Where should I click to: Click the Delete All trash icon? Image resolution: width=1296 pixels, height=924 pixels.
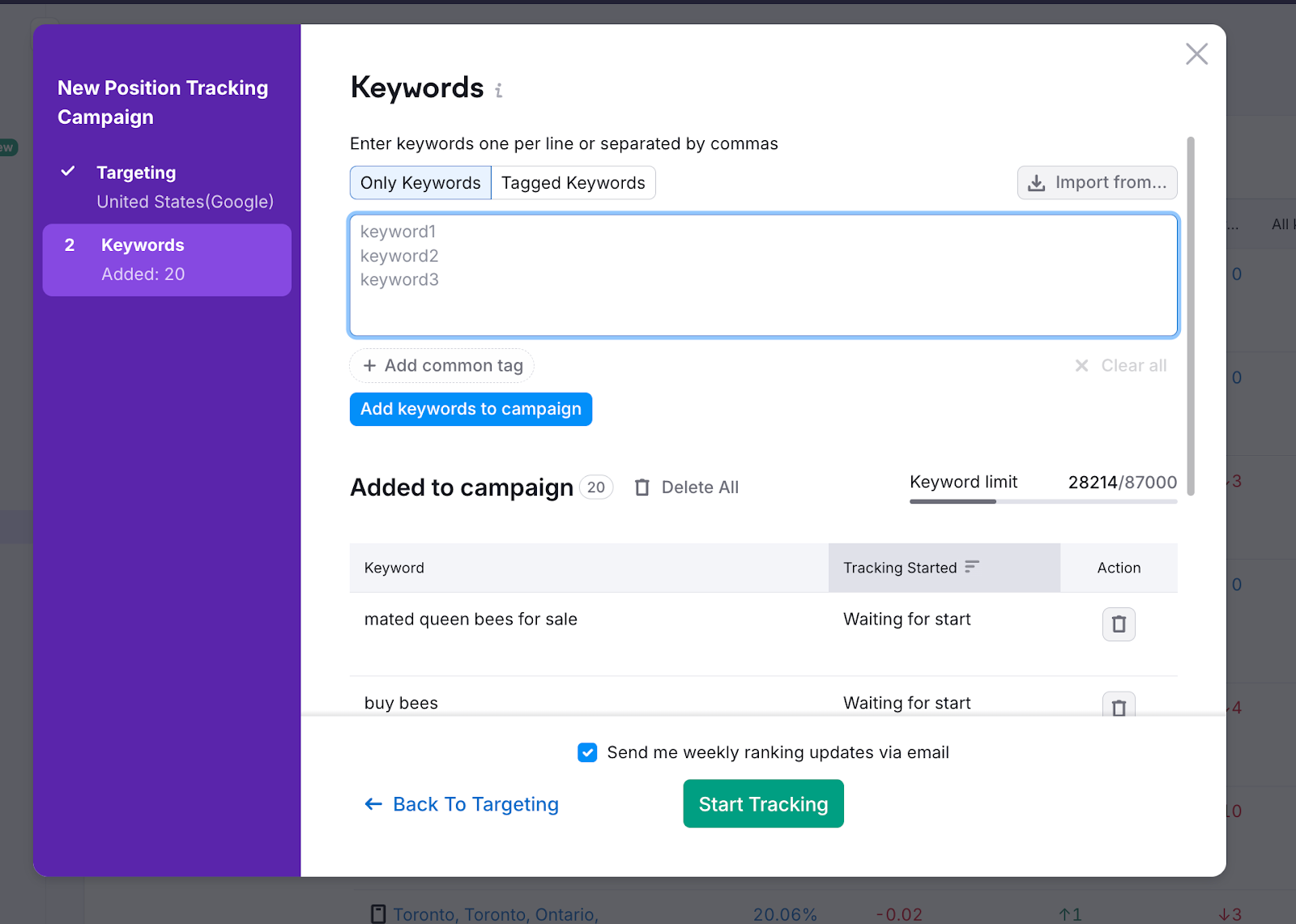click(x=642, y=488)
